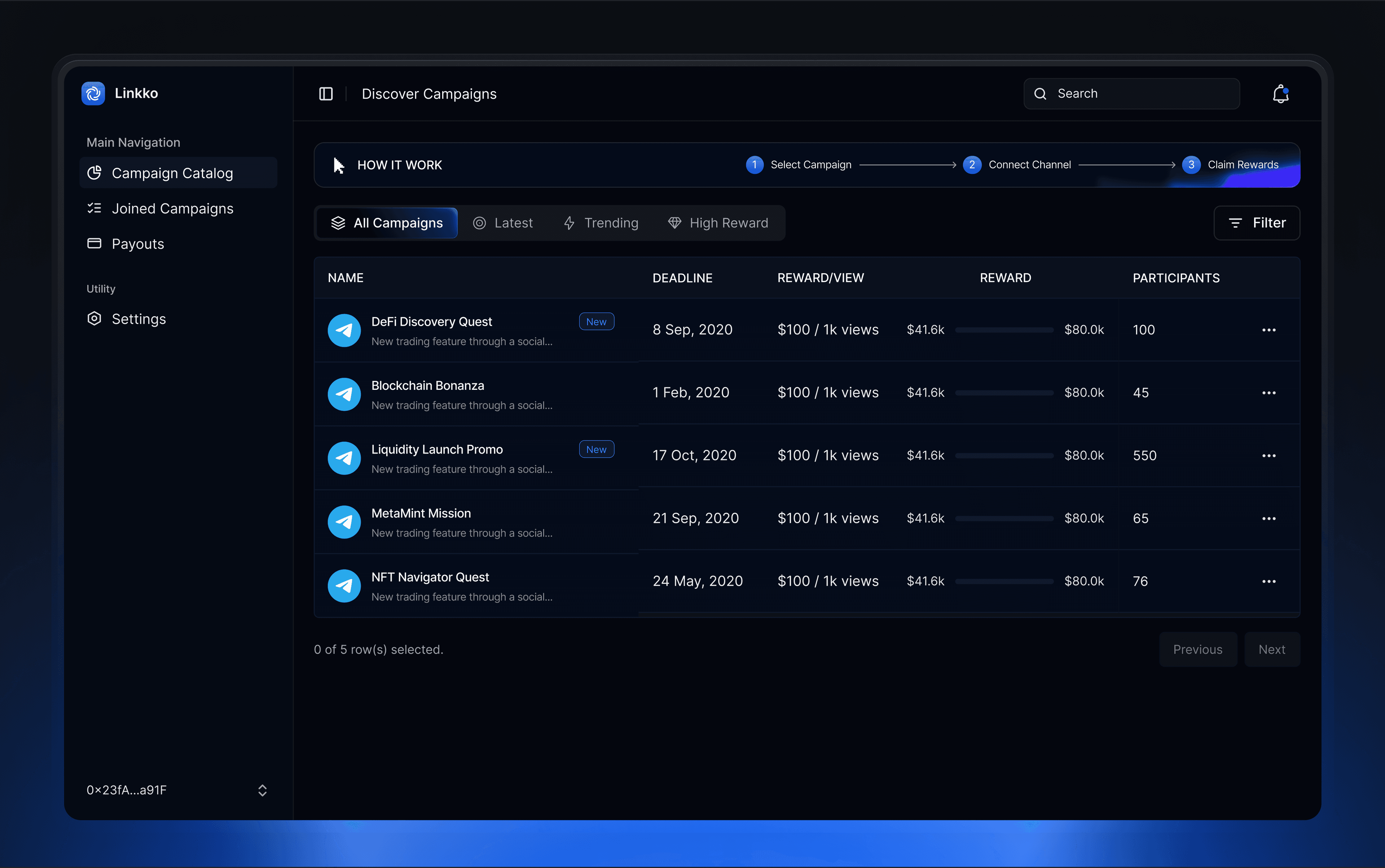1385x868 pixels.
Task: Click the HOW IT WORK cursor icon
Action: 339,165
